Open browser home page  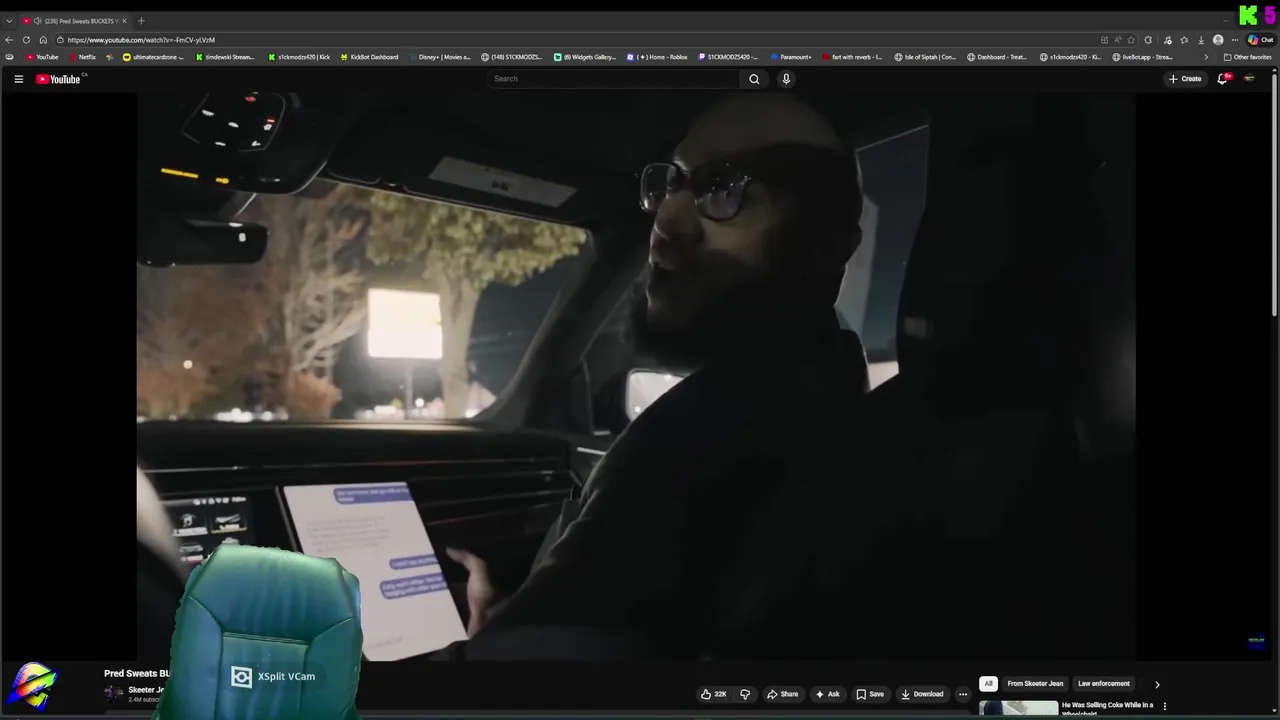pos(43,40)
